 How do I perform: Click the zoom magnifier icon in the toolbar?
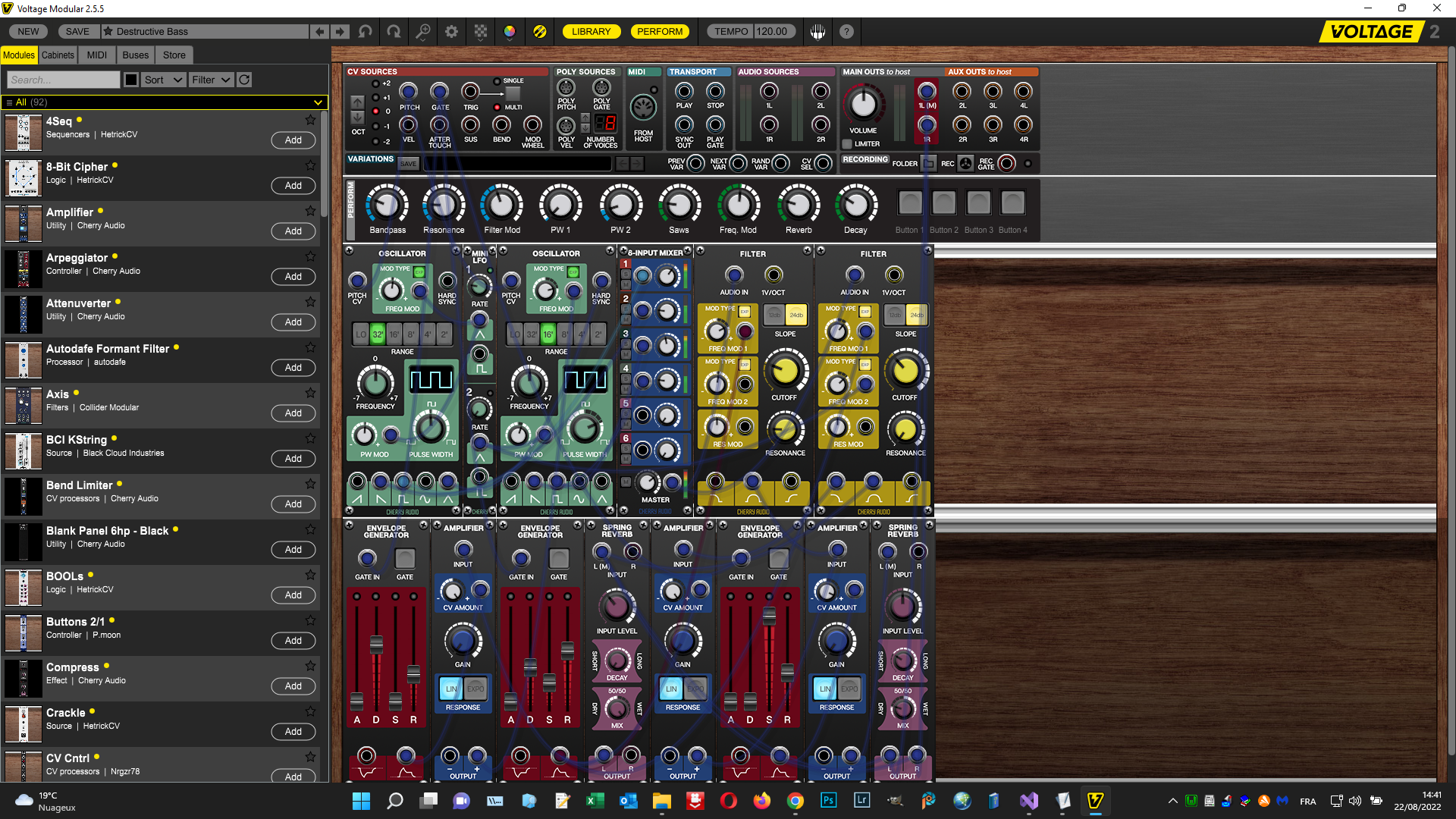(x=423, y=31)
